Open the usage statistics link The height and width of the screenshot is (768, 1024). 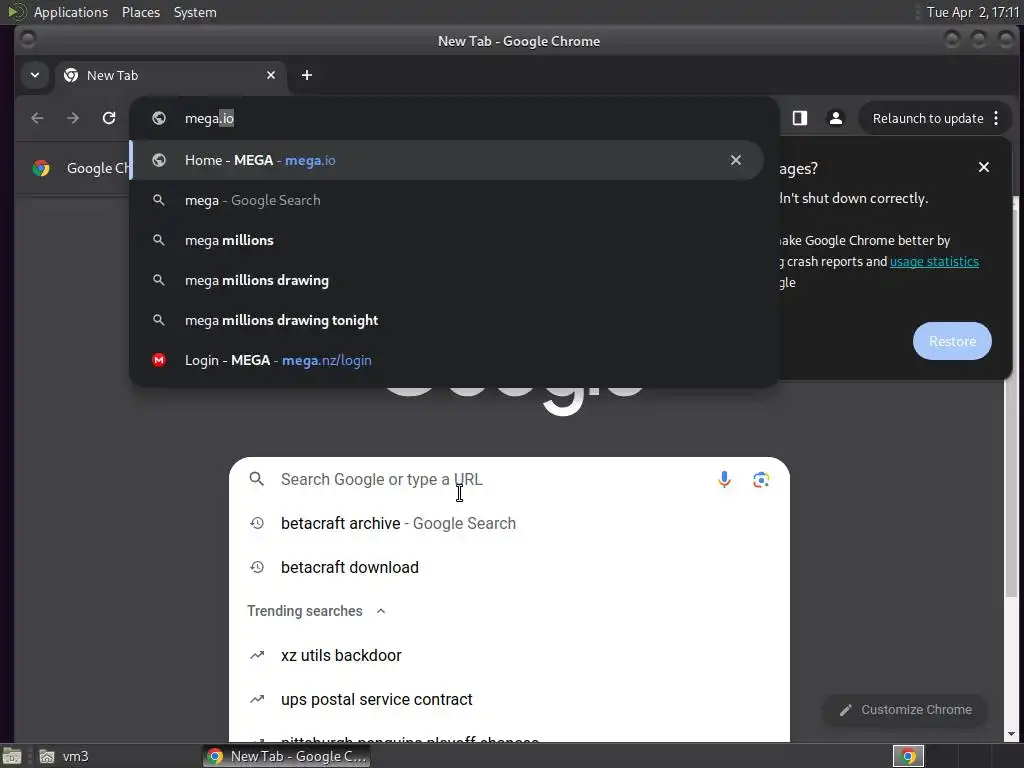[934, 261]
